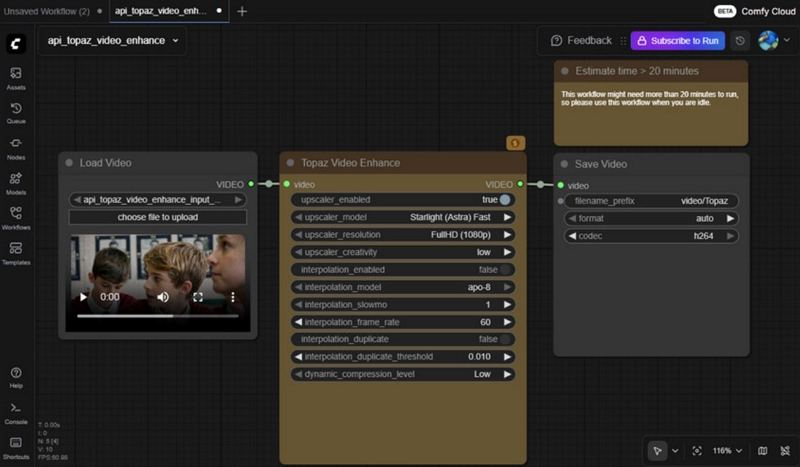Seek on the video preview progress bar

pos(158,316)
